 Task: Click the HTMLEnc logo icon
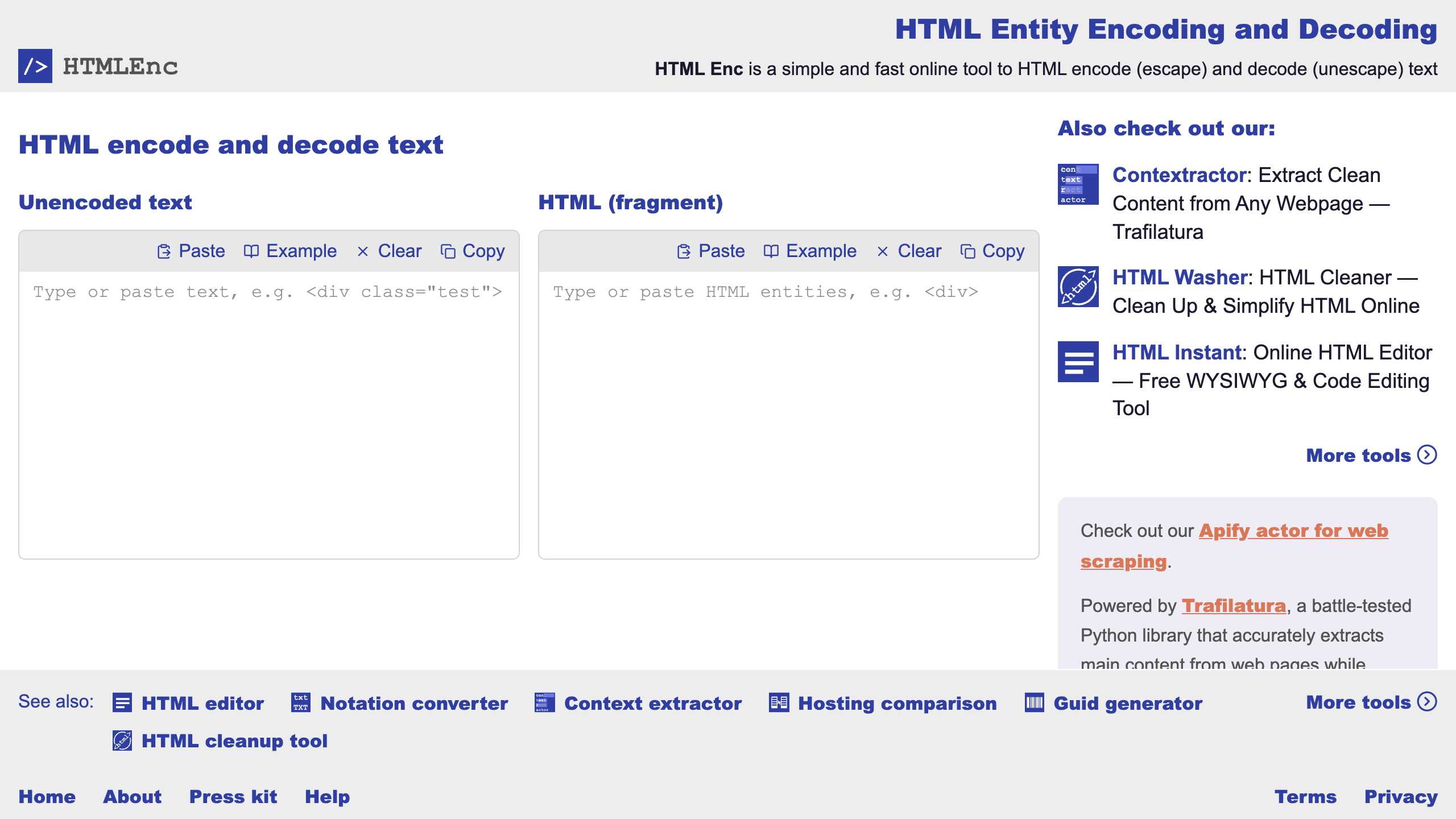coord(35,66)
